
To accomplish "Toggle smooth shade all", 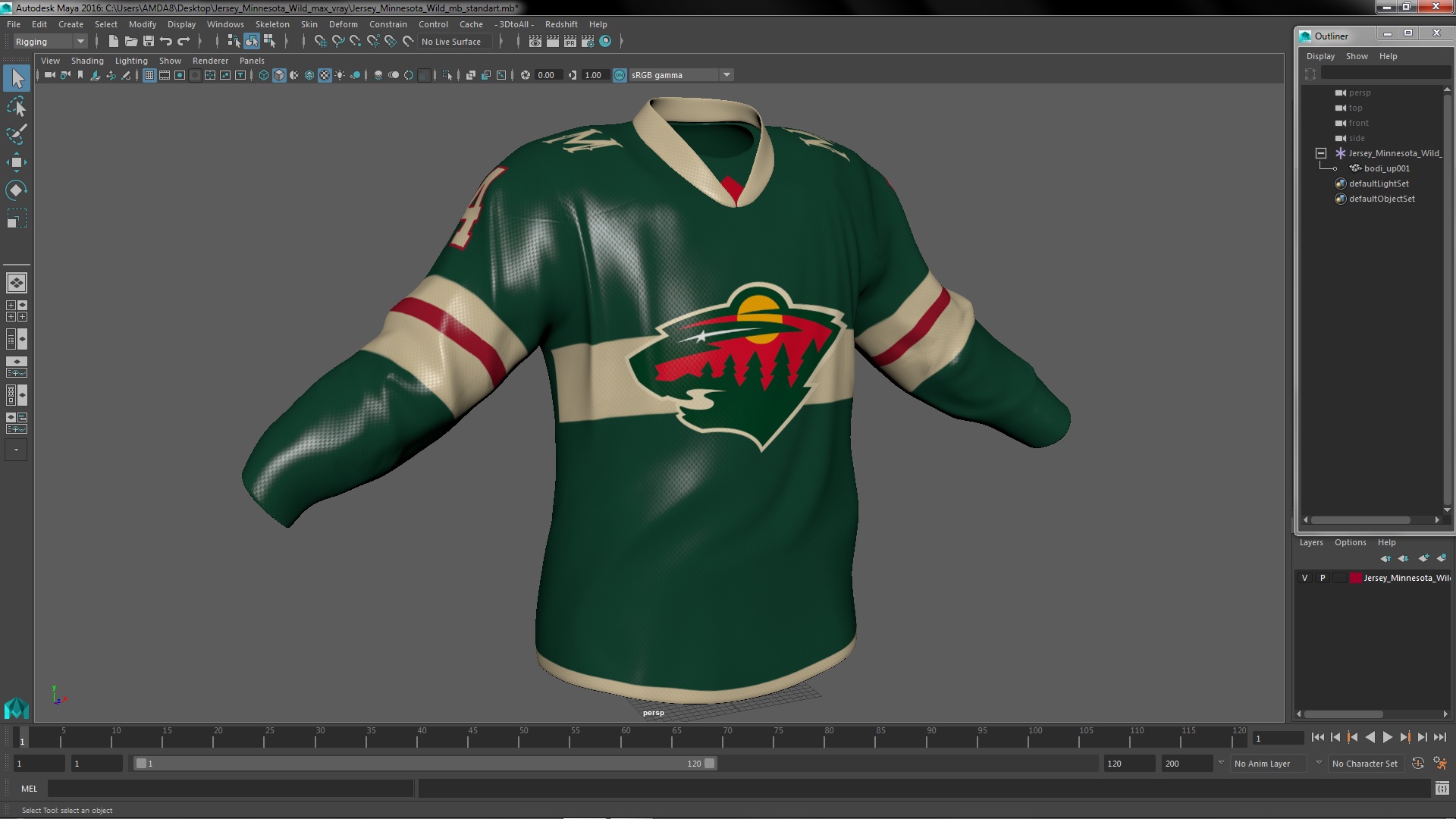I will pyautogui.click(x=279, y=75).
